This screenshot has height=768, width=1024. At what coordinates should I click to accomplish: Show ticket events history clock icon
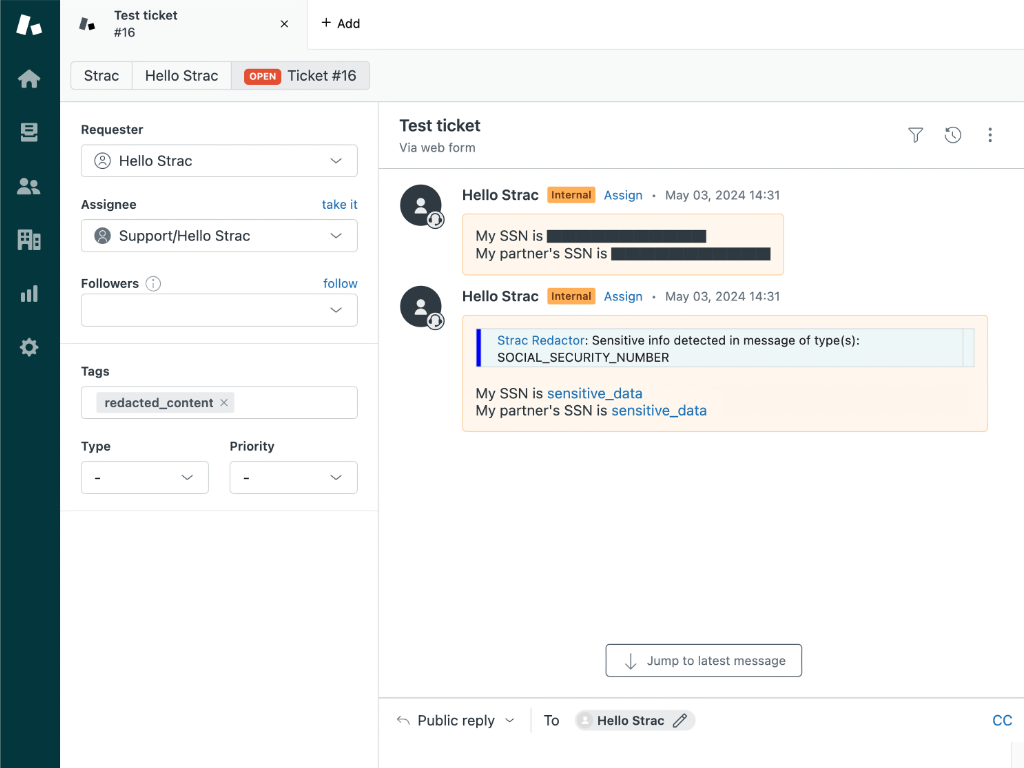(x=953, y=135)
